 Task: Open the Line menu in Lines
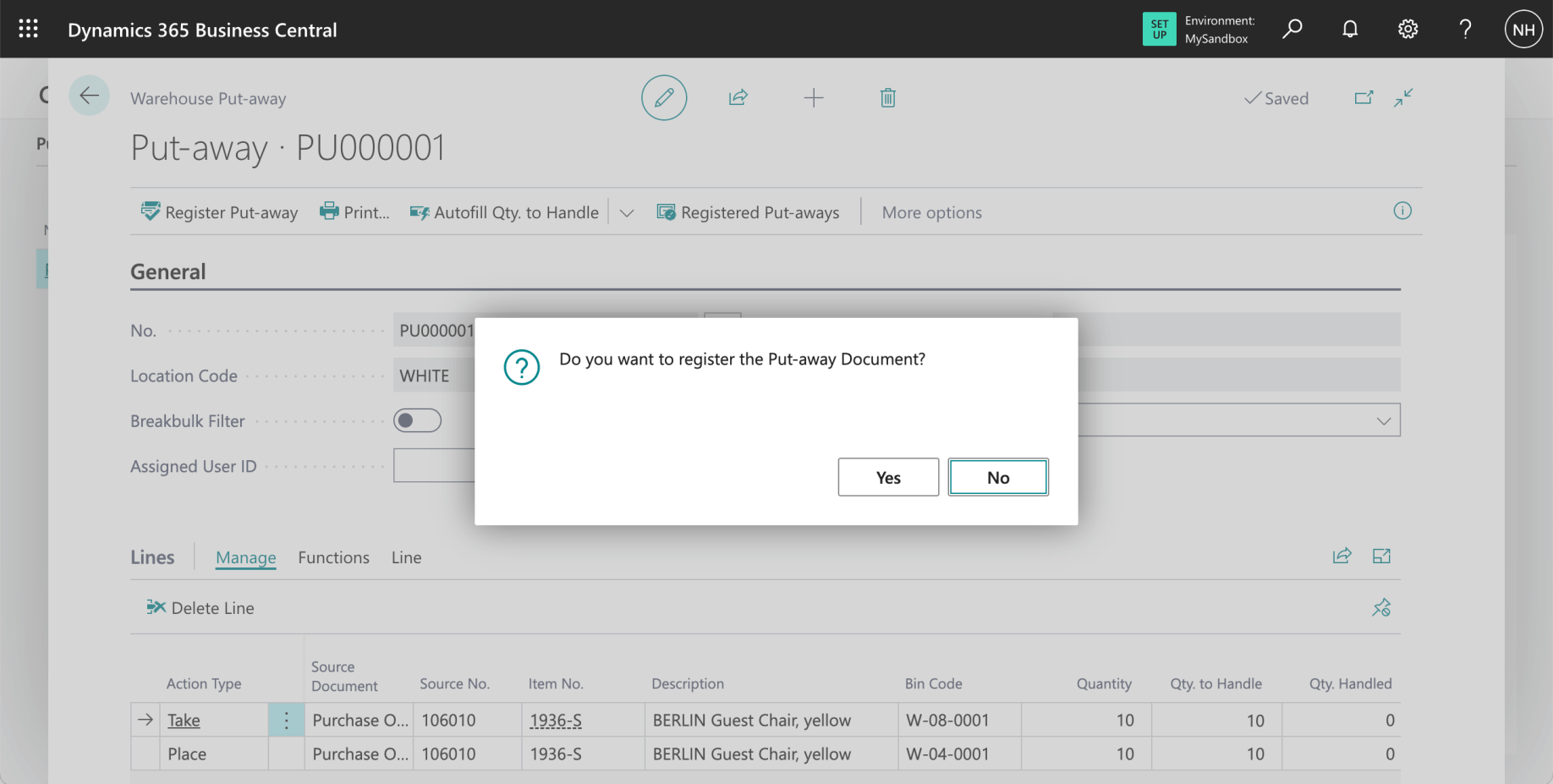click(x=406, y=557)
